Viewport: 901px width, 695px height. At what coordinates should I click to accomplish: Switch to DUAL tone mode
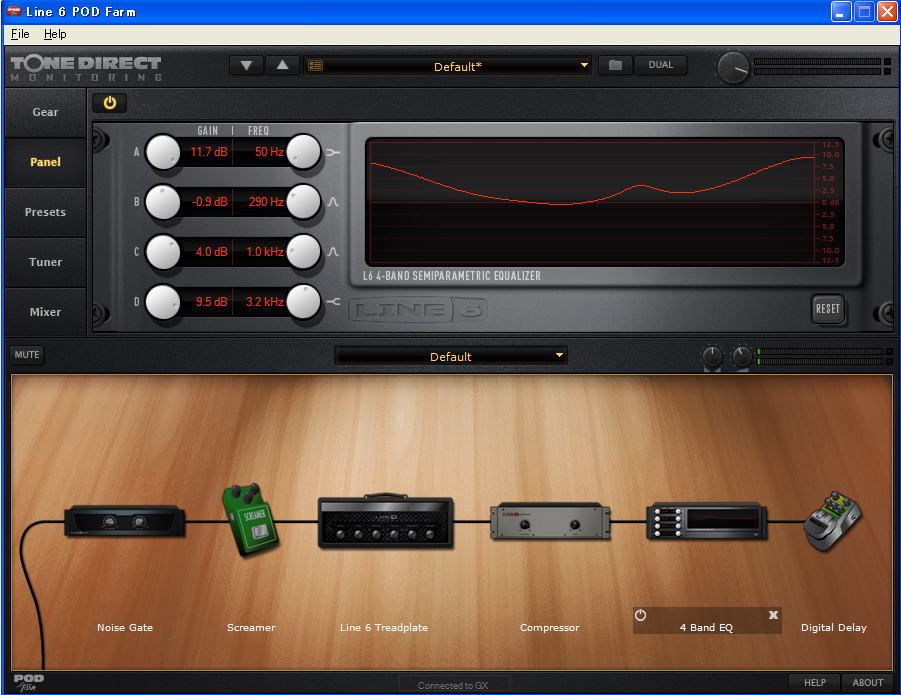coord(661,65)
